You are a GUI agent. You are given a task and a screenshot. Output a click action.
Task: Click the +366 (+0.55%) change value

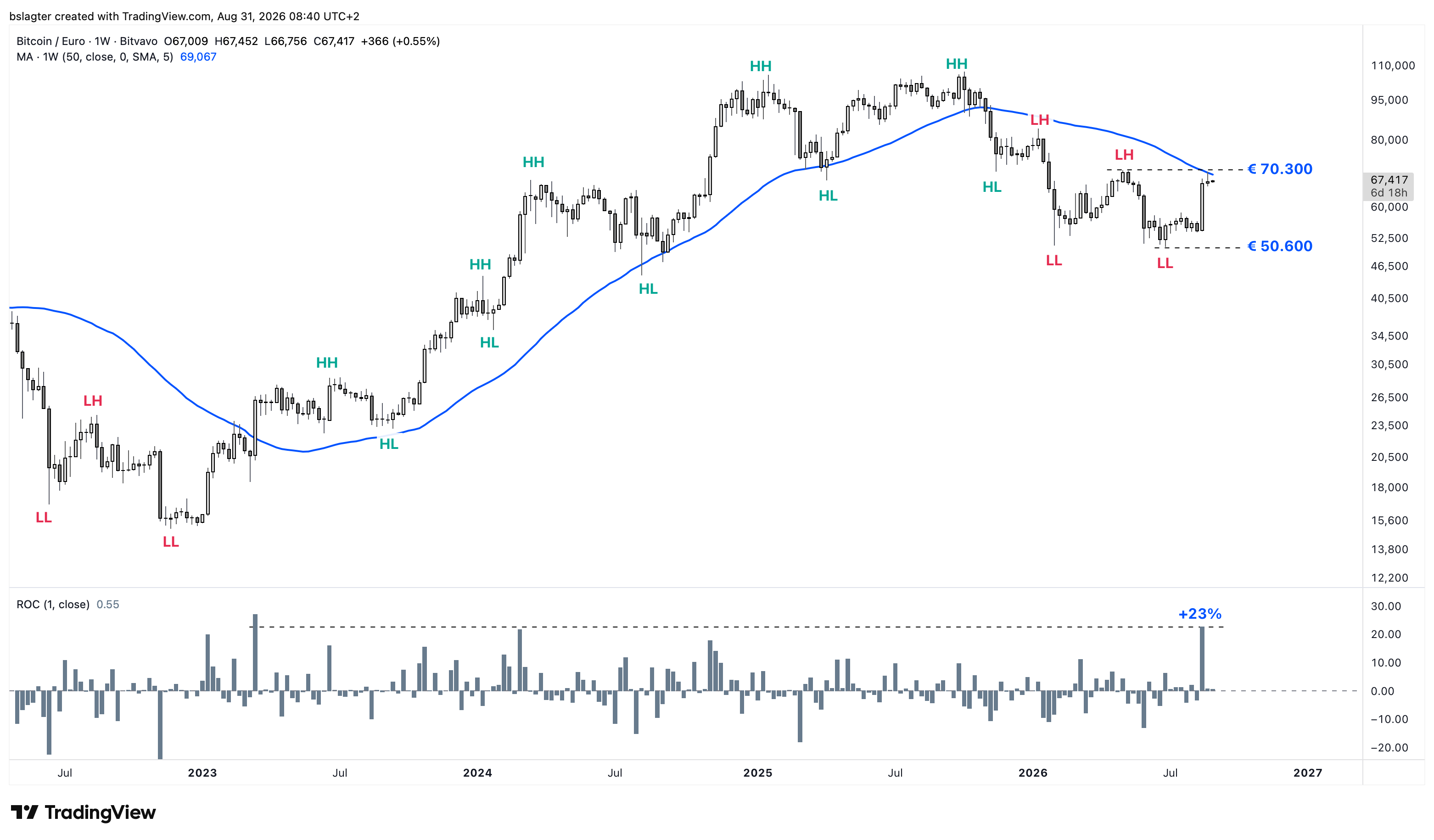click(401, 41)
